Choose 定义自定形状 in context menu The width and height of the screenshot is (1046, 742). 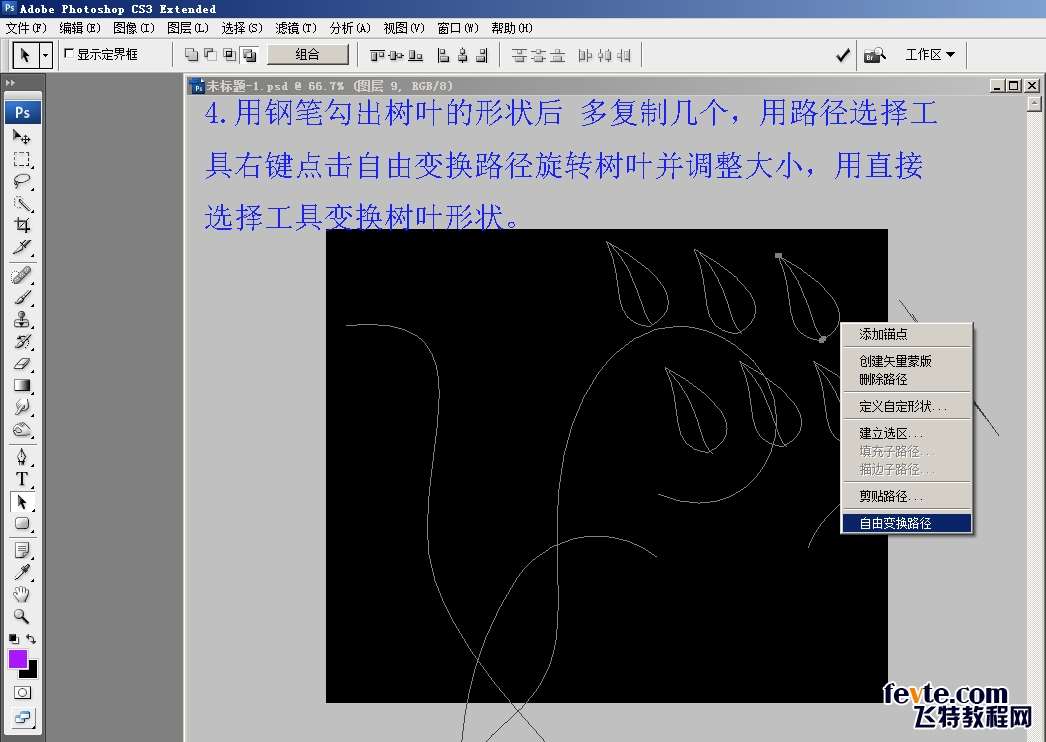[907, 406]
